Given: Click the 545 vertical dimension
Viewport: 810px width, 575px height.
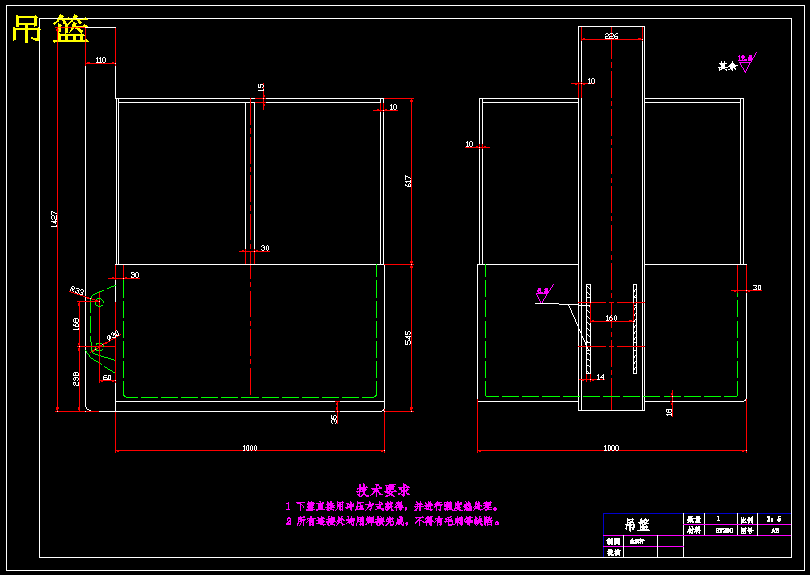Looking at the screenshot, I should [x=408, y=338].
